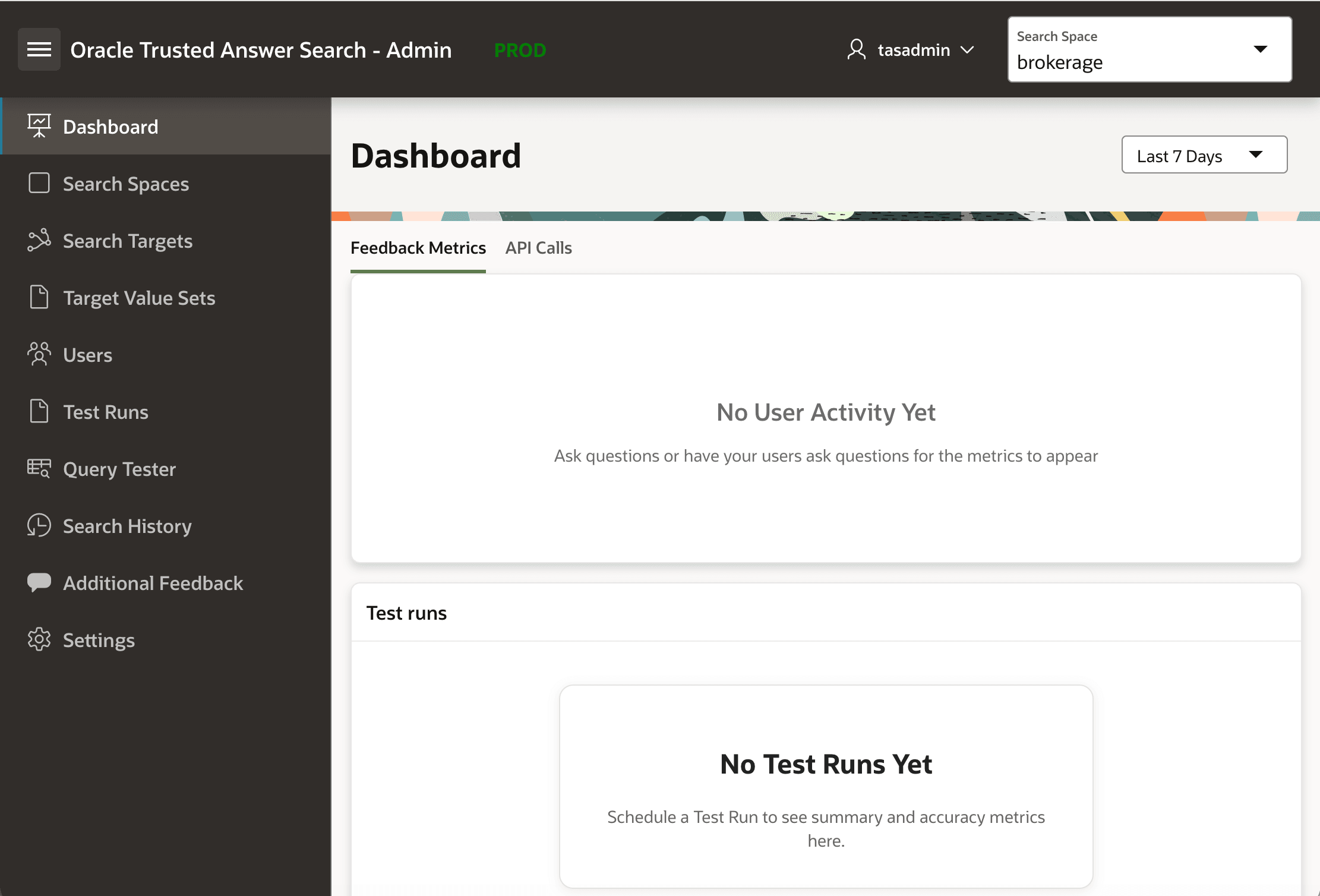Select the Users icon in the sidebar
1320x896 pixels.
click(39, 354)
